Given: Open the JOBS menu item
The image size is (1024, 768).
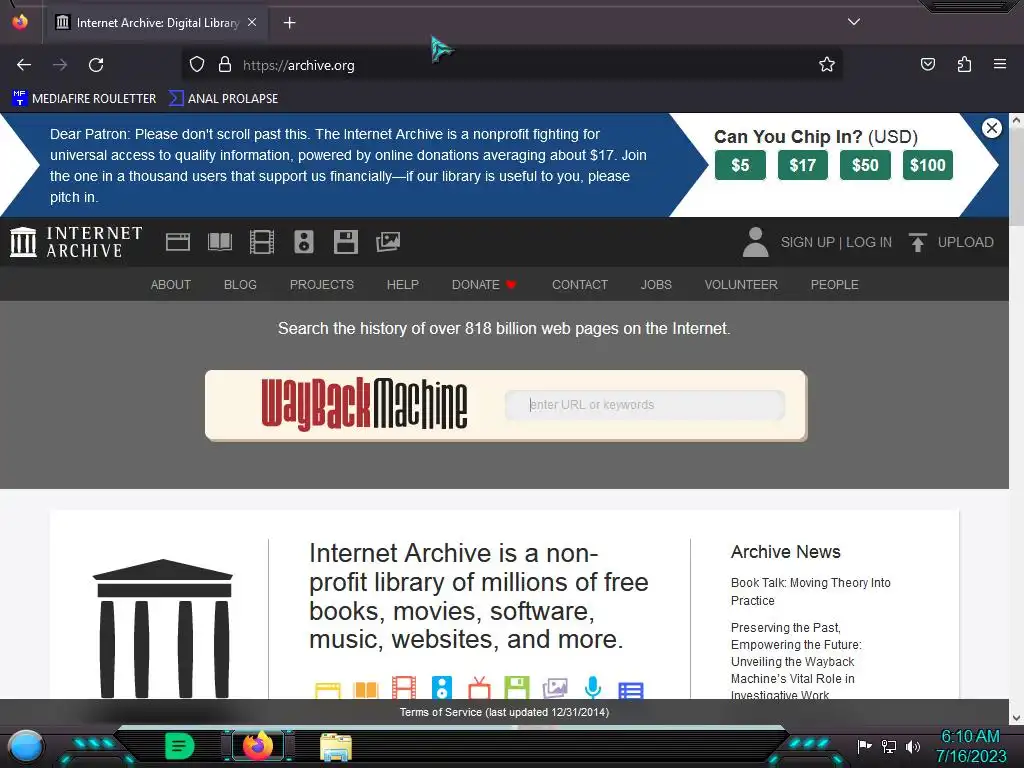Looking at the screenshot, I should click(656, 285).
